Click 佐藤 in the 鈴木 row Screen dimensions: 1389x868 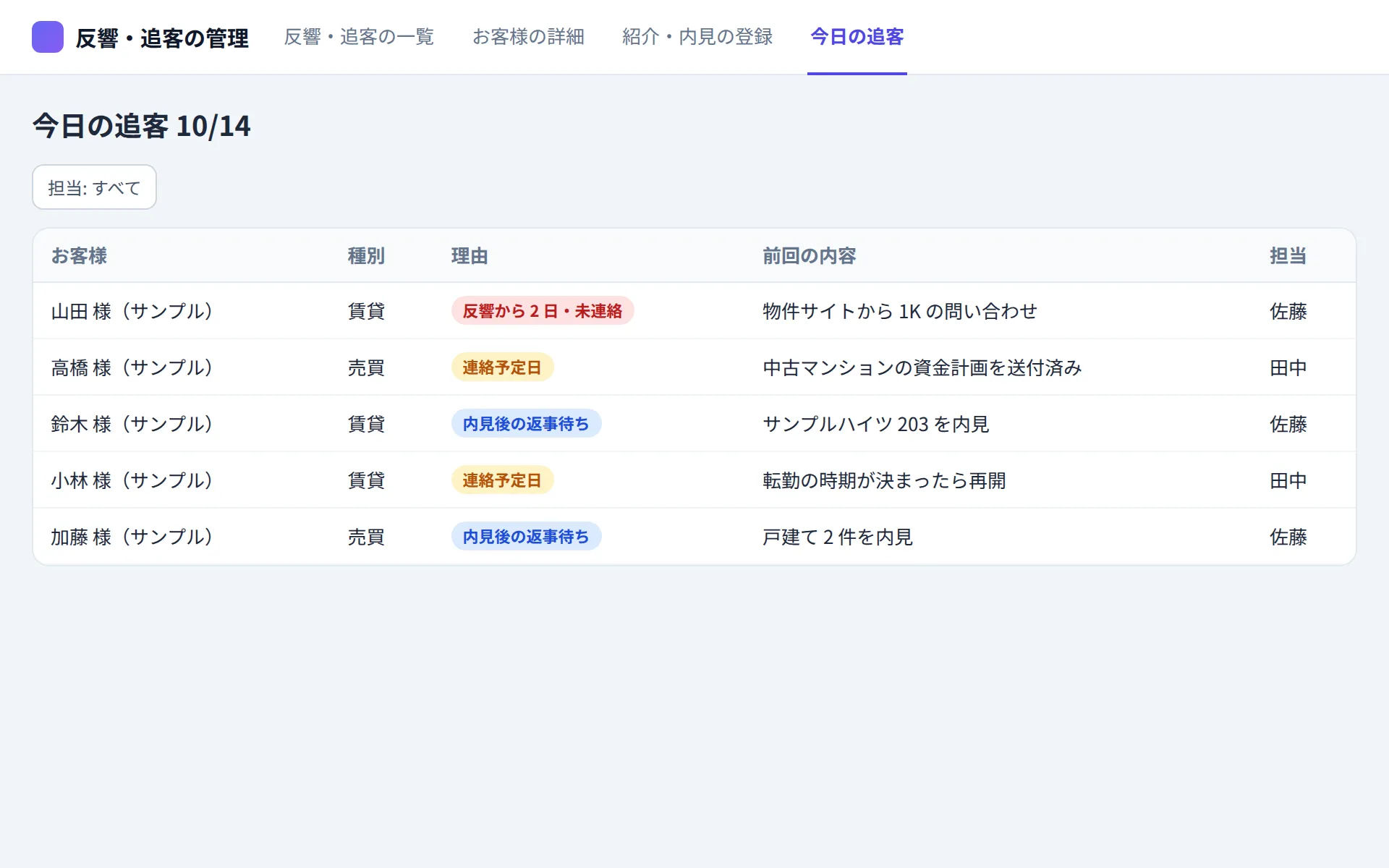(1288, 424)
